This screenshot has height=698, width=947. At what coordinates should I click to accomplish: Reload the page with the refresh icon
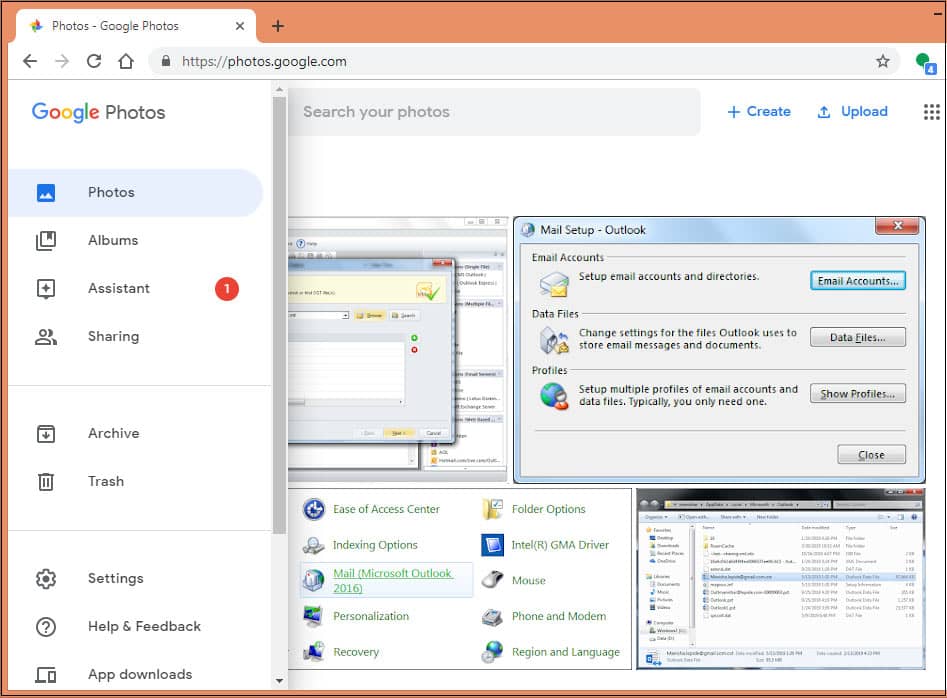point(94,61)
